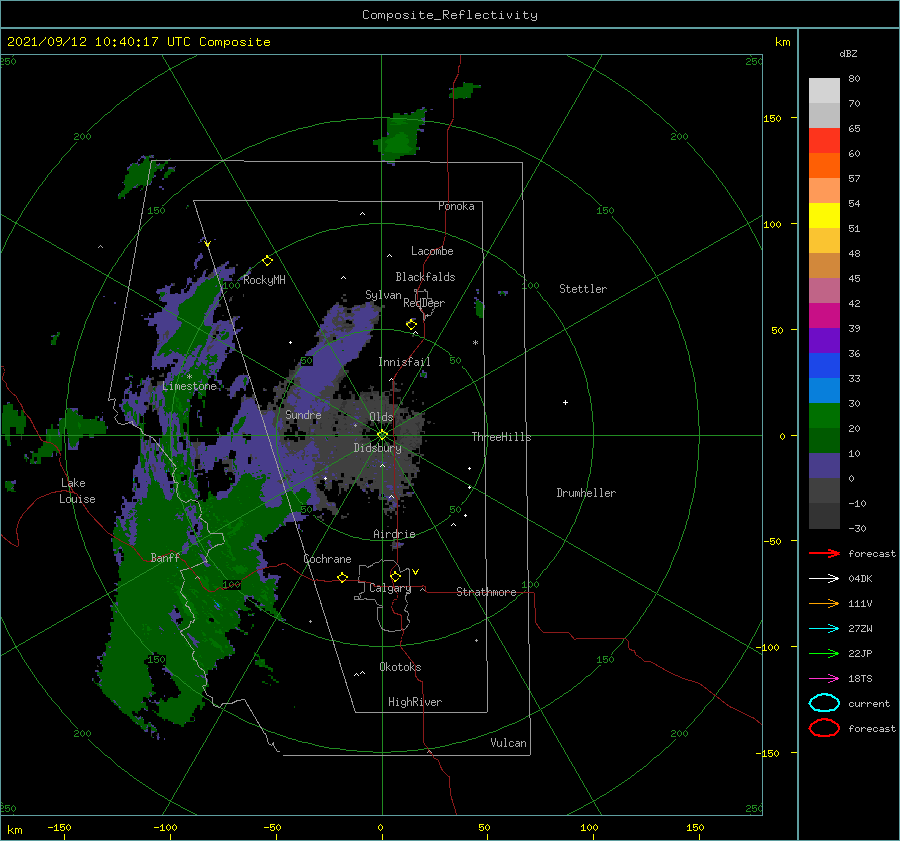Click the HighRiver label

[x=415, y=702]
